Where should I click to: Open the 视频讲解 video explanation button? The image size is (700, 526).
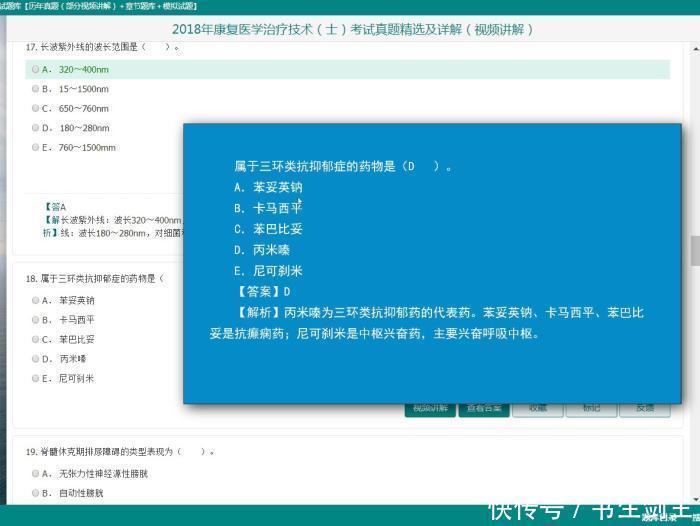(429, 408)
